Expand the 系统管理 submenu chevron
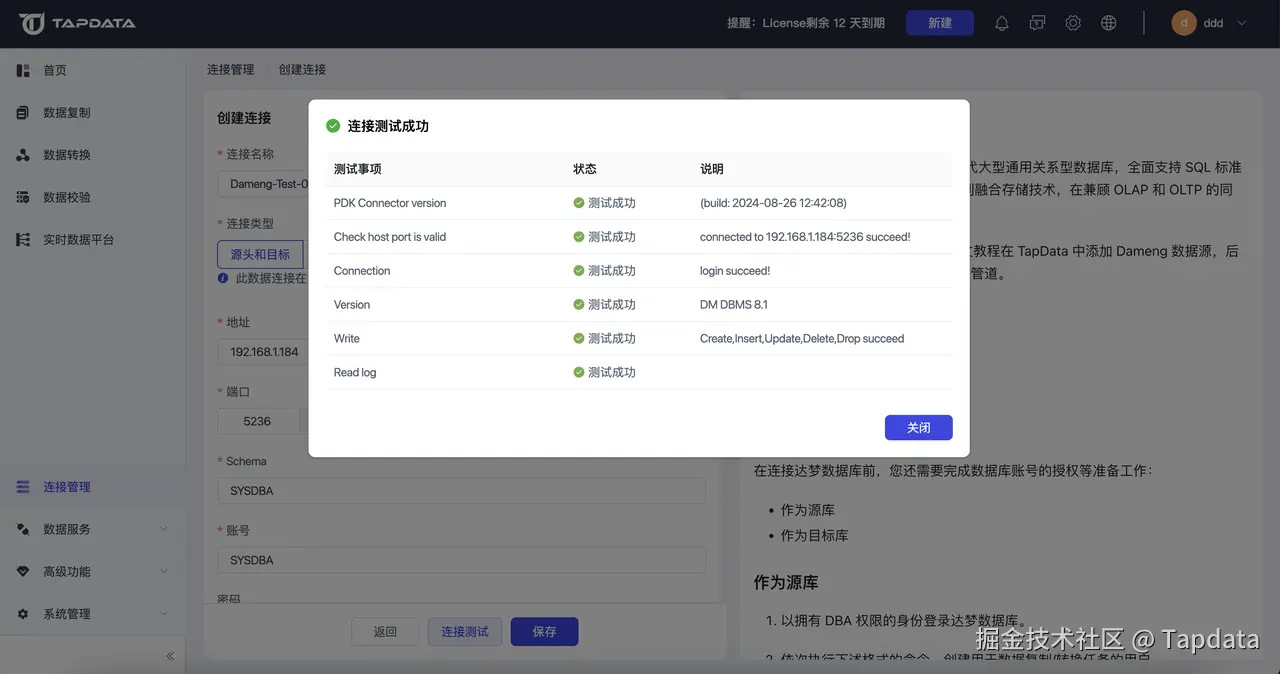The height and width of the screenshot is (674, 1280). (164, 614)
